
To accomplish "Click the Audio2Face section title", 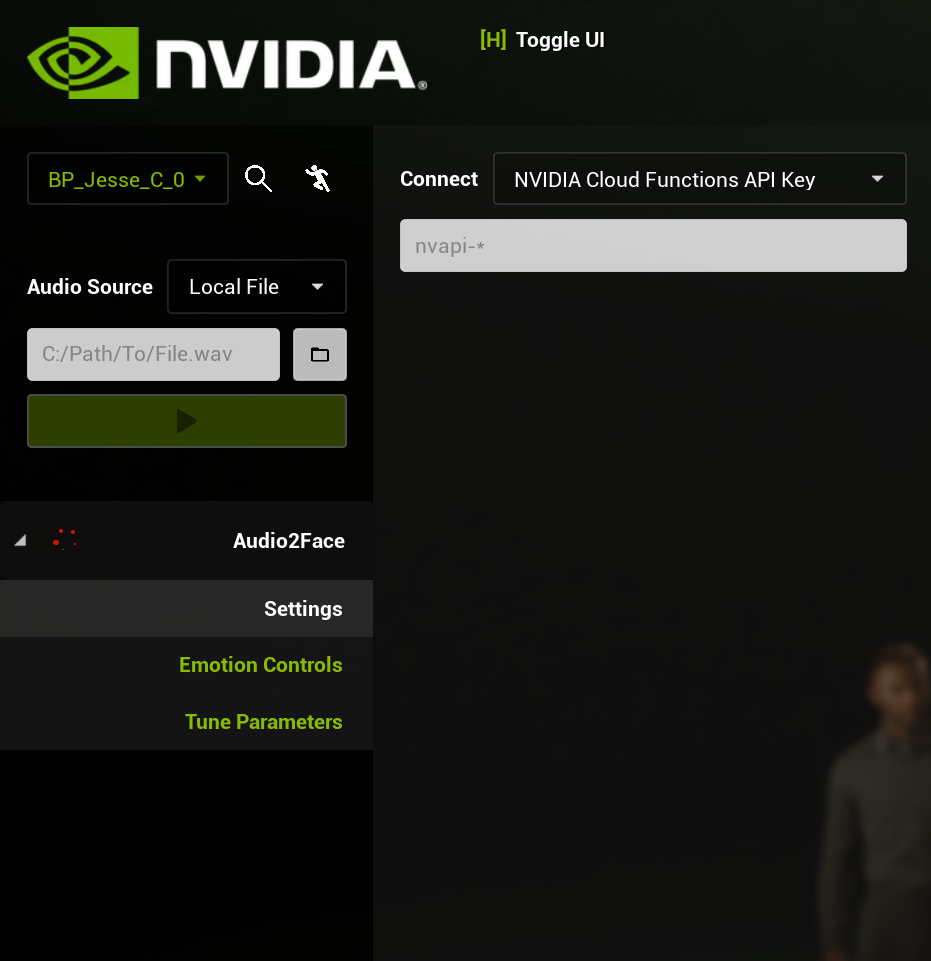I will pos(289,541).
